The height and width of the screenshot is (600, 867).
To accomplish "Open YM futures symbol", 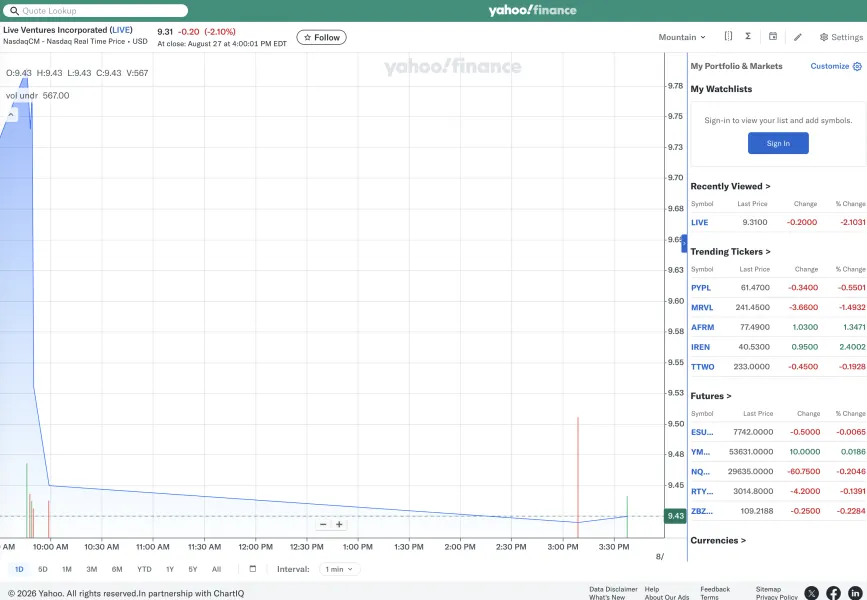I will [x=700, y=452].
